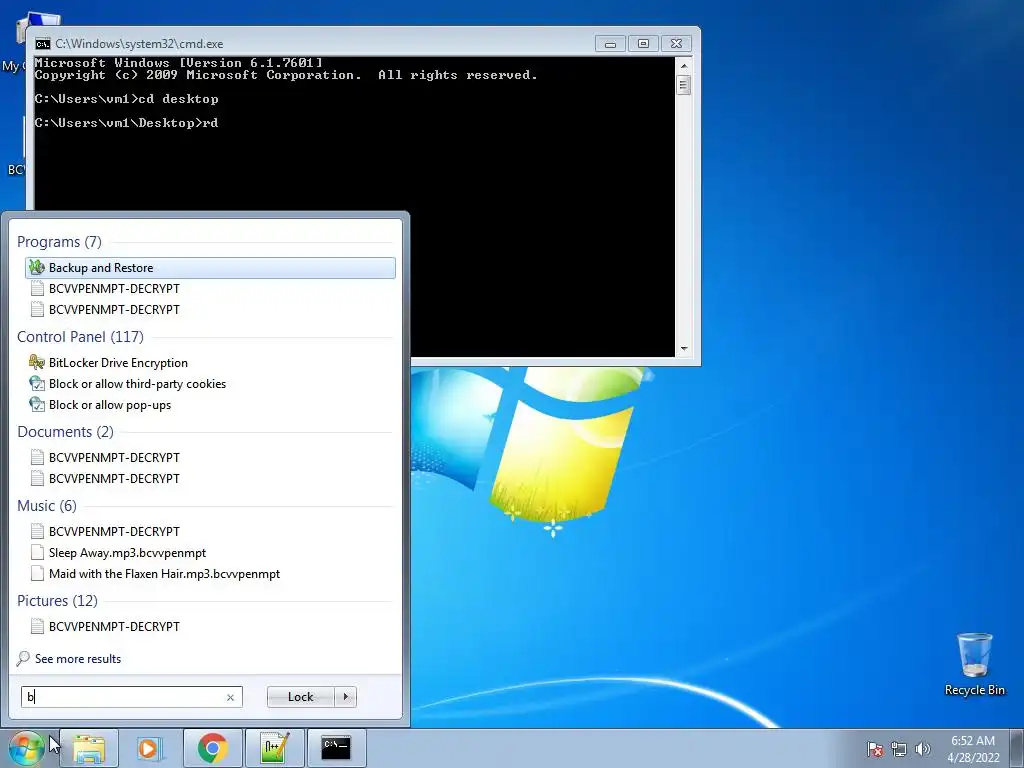Clear the search text with X button
The height and width of the screenshot is (768, 1024).
pyautogui.click(x=231, y=697)
